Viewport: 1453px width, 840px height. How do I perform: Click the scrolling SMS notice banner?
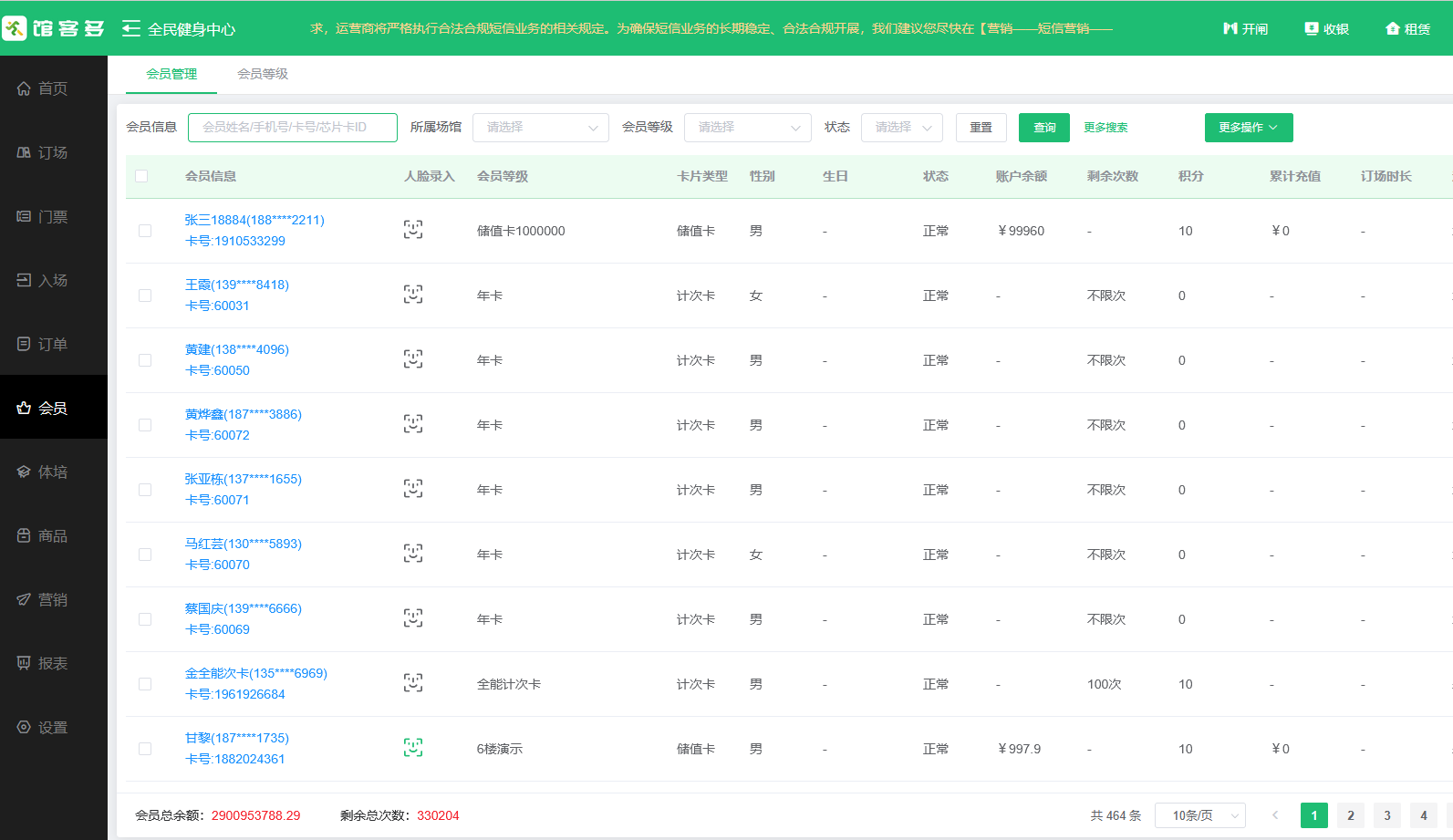[711, 28]
